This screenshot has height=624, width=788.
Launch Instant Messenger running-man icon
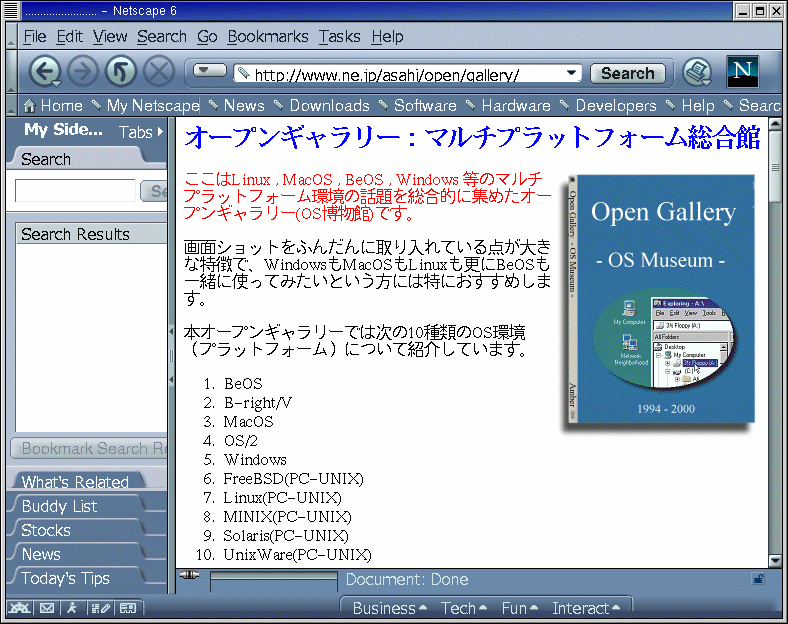tap(72, 608)
